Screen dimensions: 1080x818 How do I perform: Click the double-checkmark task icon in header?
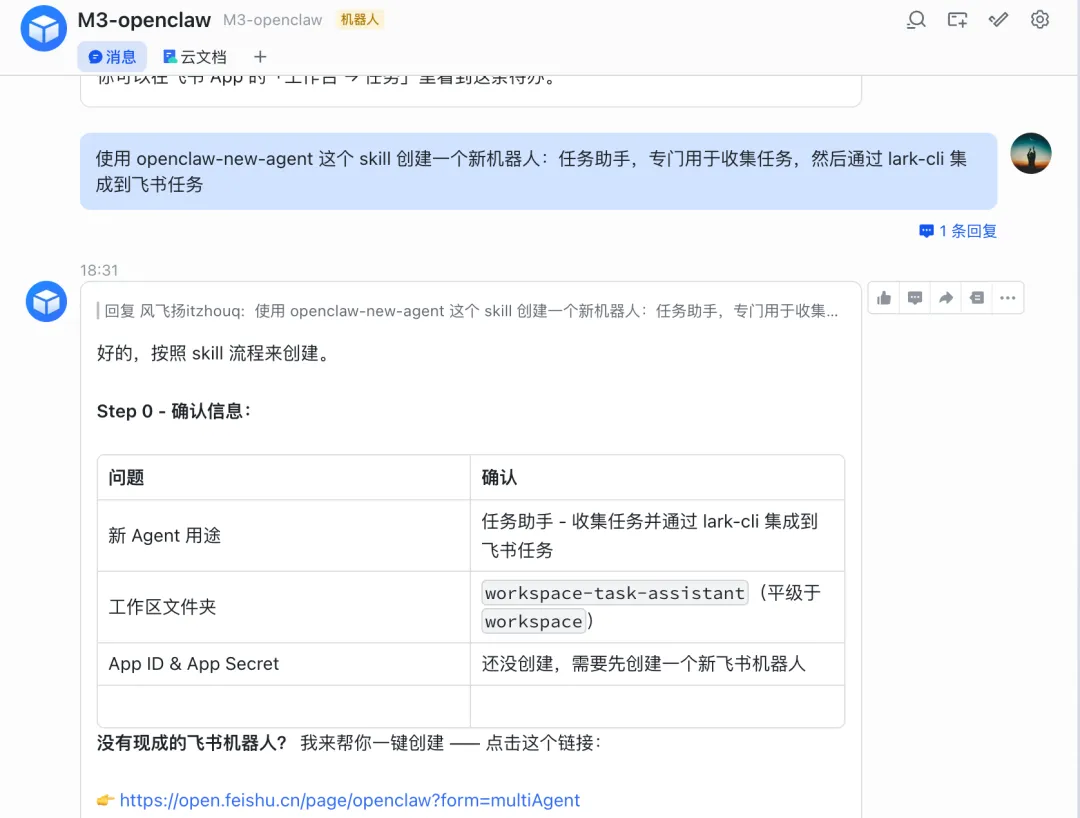click(998, 20)
